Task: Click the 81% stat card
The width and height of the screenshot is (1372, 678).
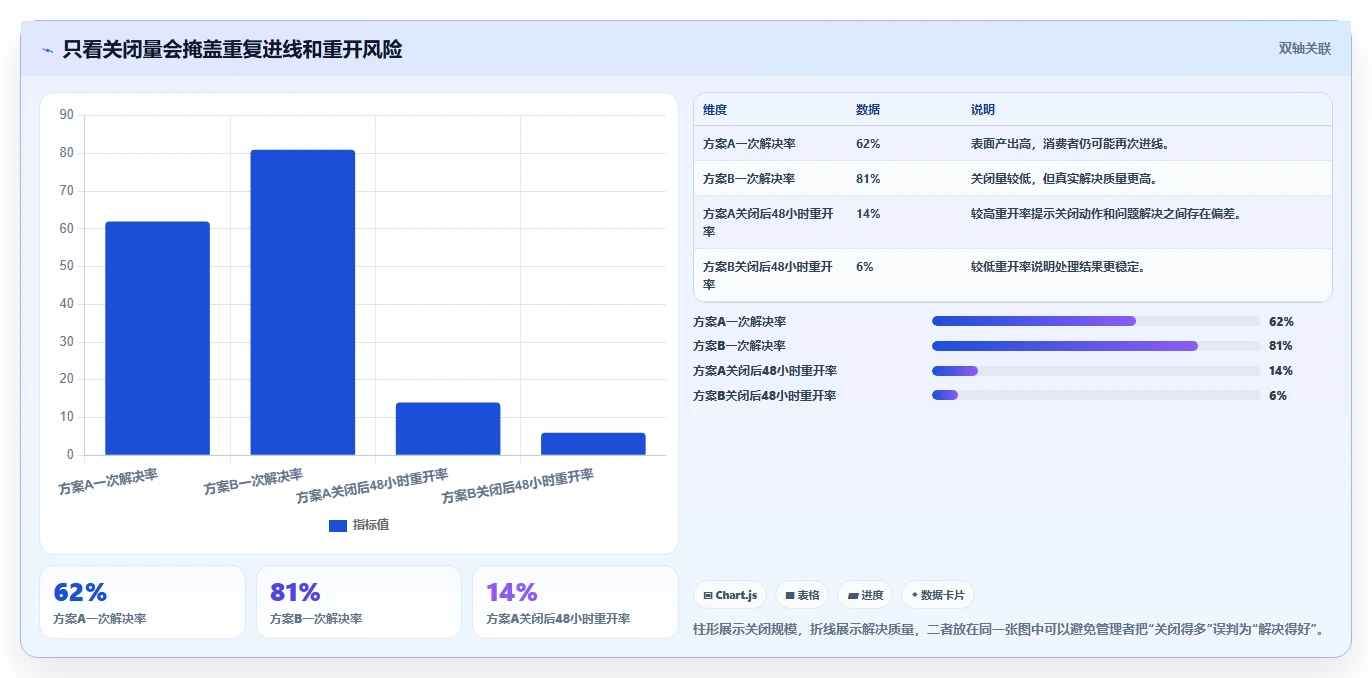Action: click(x=359, y=602)
